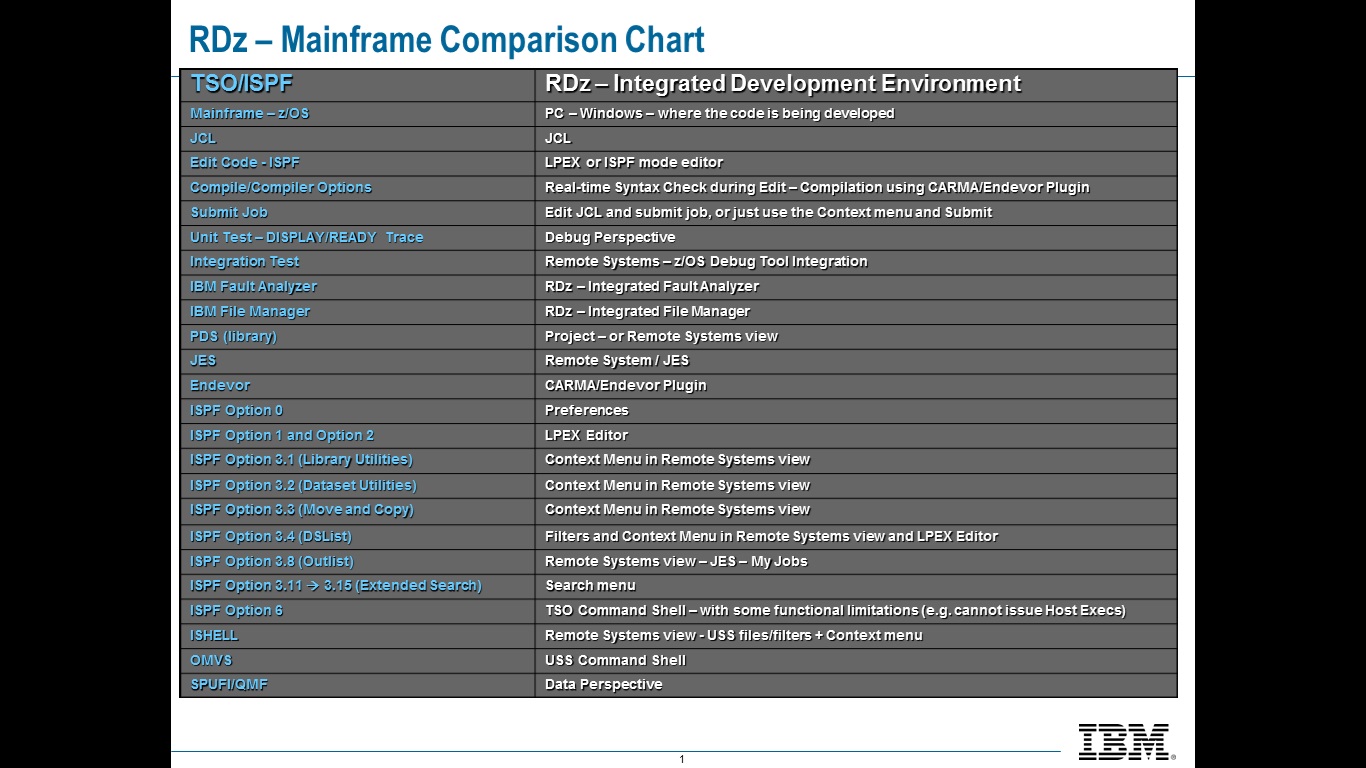The width and height of the screenshot is (1366, 768).
Task: Select 'ISPF Option 3.4 (DSList)' cell
Action: point(358,536)
